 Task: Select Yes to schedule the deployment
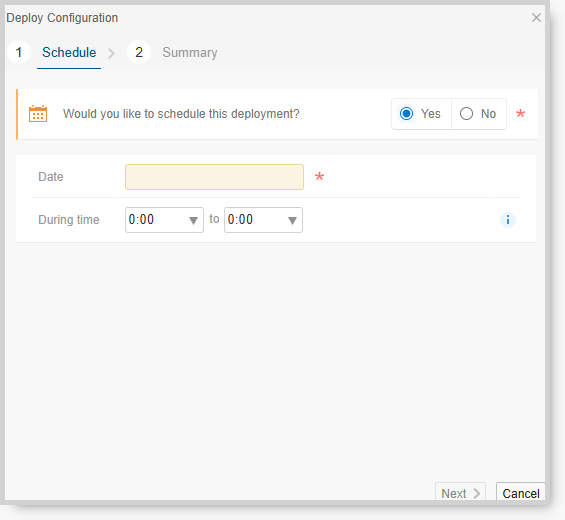click(406, 114)
